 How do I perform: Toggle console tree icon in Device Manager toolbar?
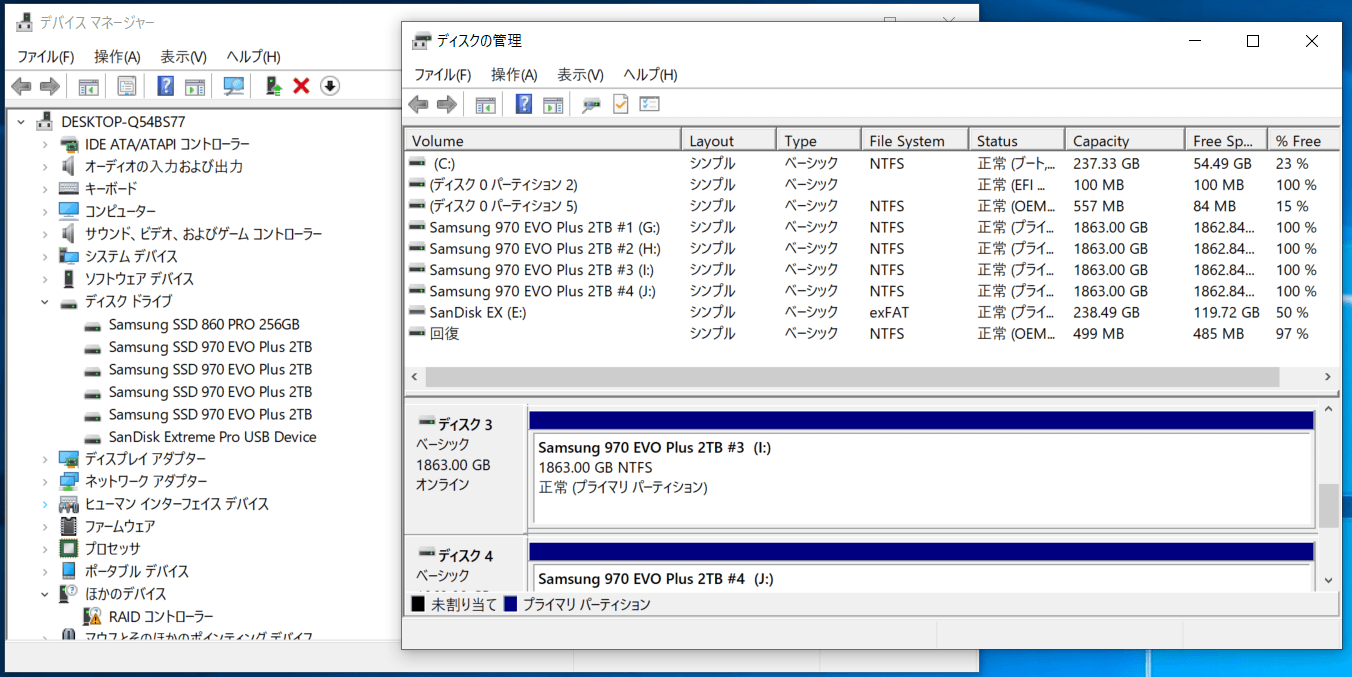89,86
